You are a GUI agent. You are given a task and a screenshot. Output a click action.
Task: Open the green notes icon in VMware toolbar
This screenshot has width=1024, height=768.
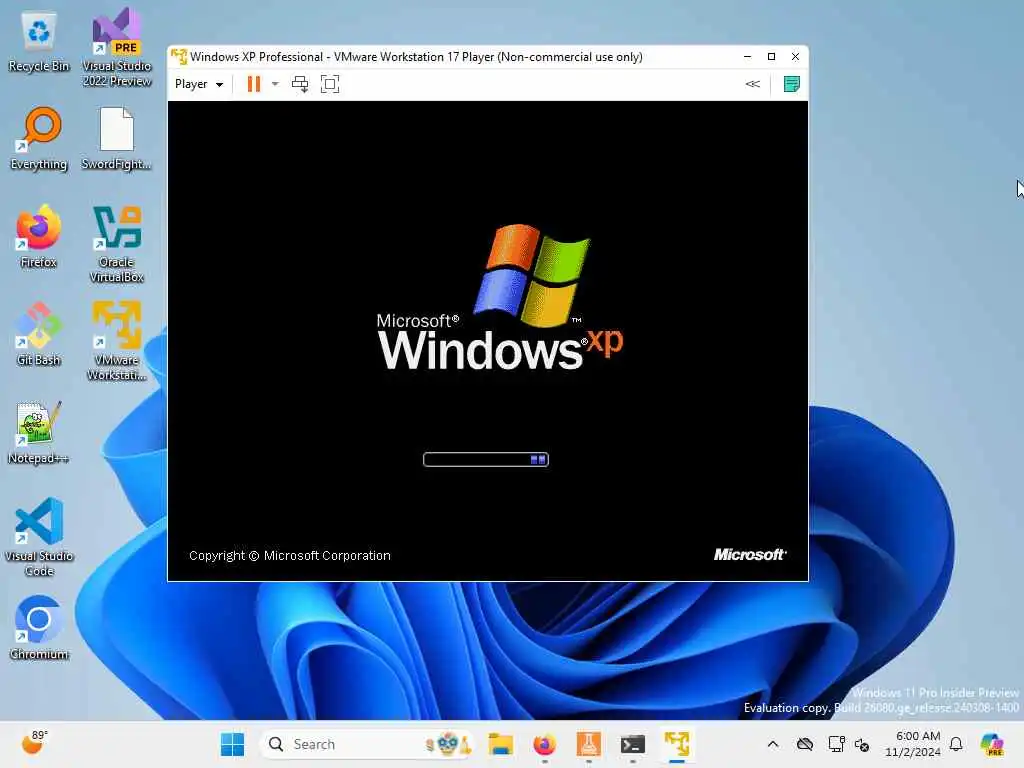click(x=792, y=84)
